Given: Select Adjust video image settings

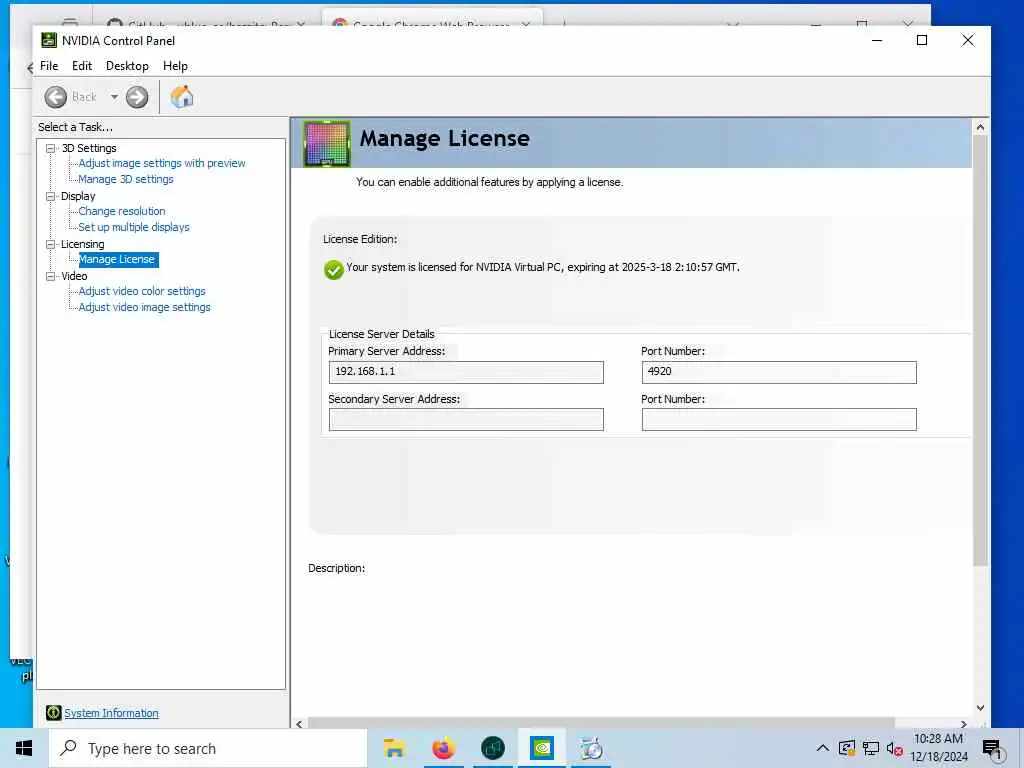Looking at the screenshot, I should coord(145,307).
